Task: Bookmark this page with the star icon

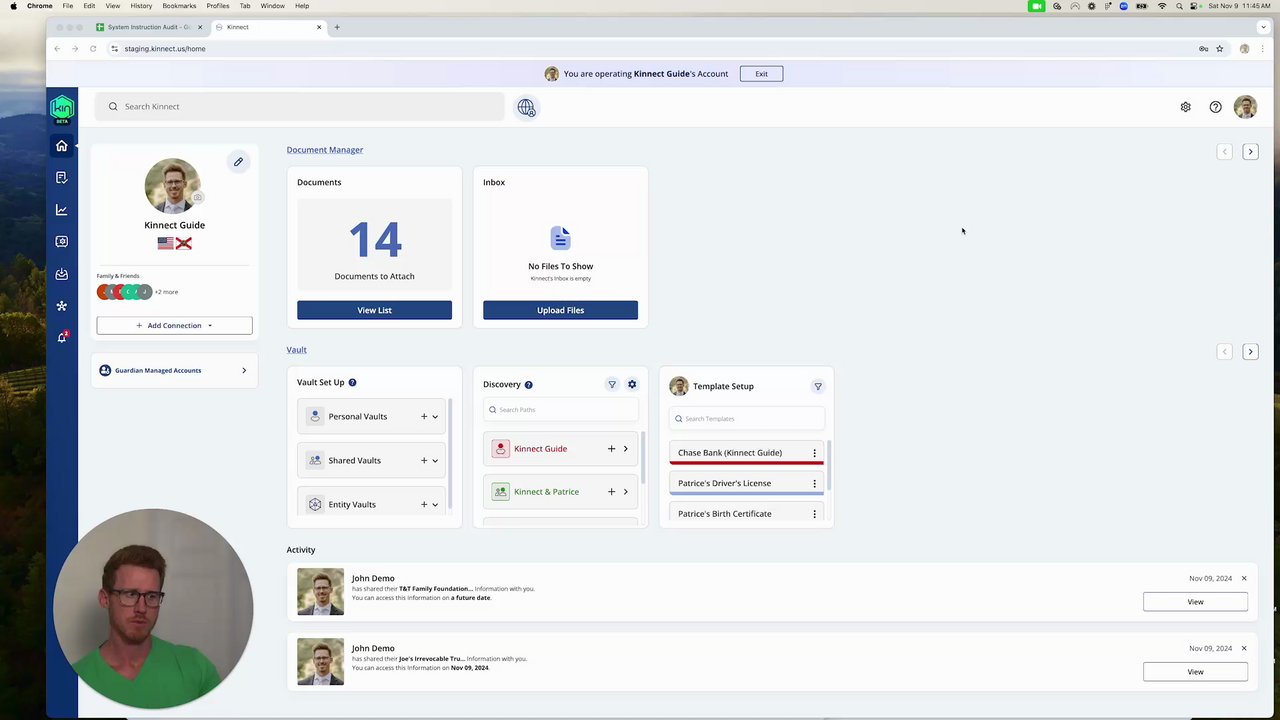Action: (x=1219, y=49)
